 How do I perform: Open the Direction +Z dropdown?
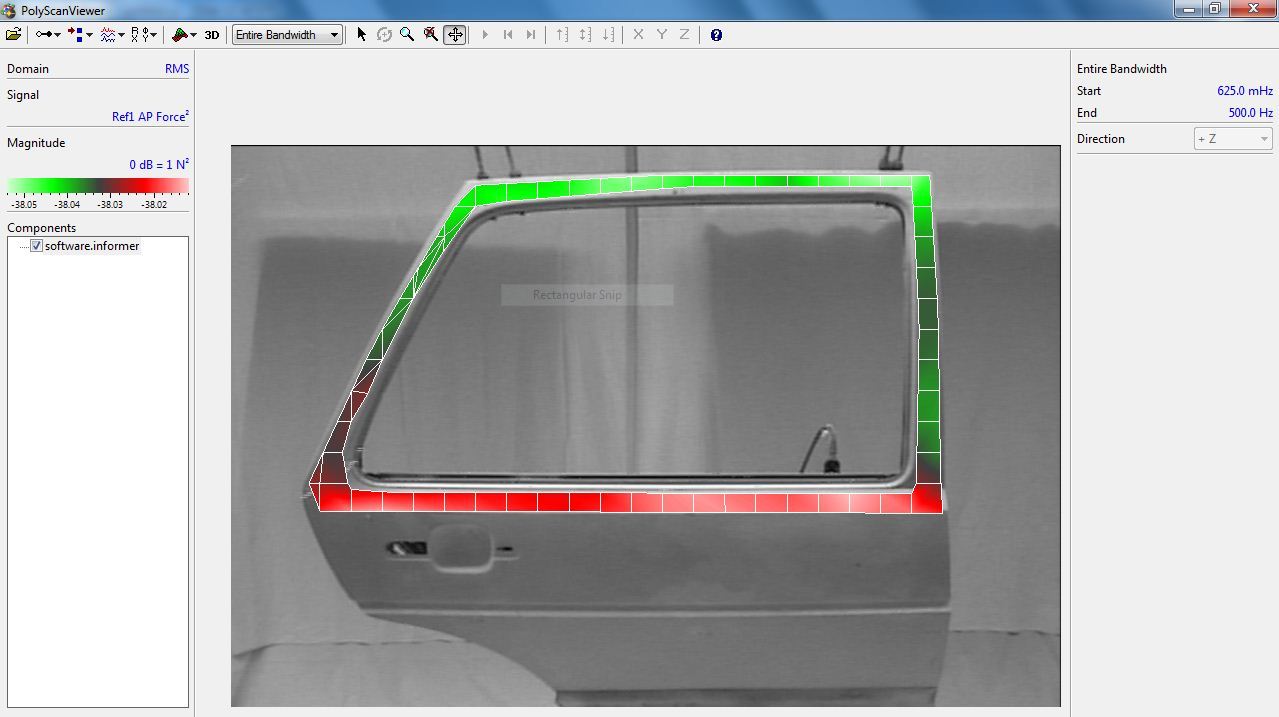(1233, 139)
